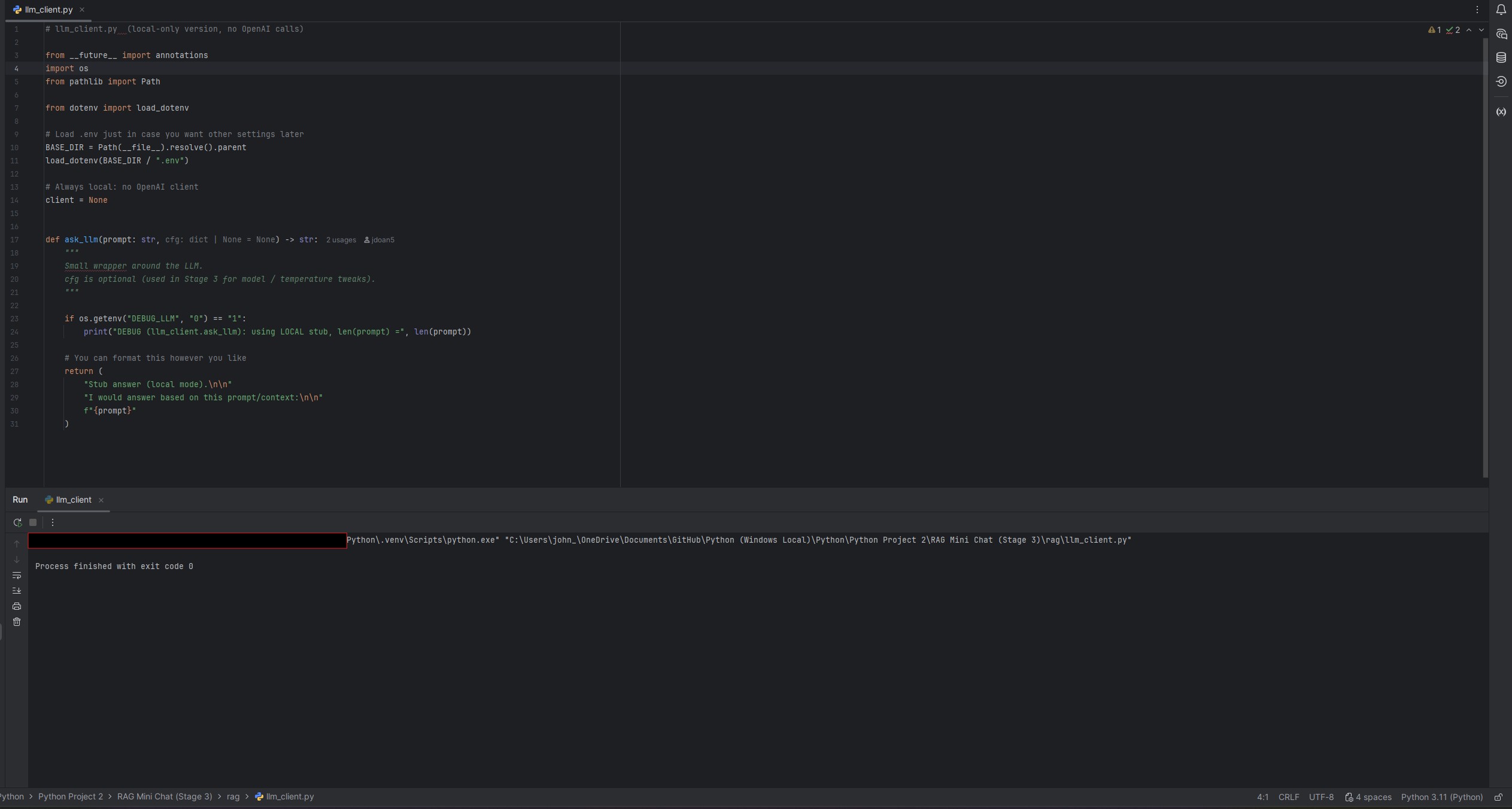This screenshot has width=1512, height=809.
Task: Clear the Run console output
Action: pyautogui.click(x=17, y=622)
